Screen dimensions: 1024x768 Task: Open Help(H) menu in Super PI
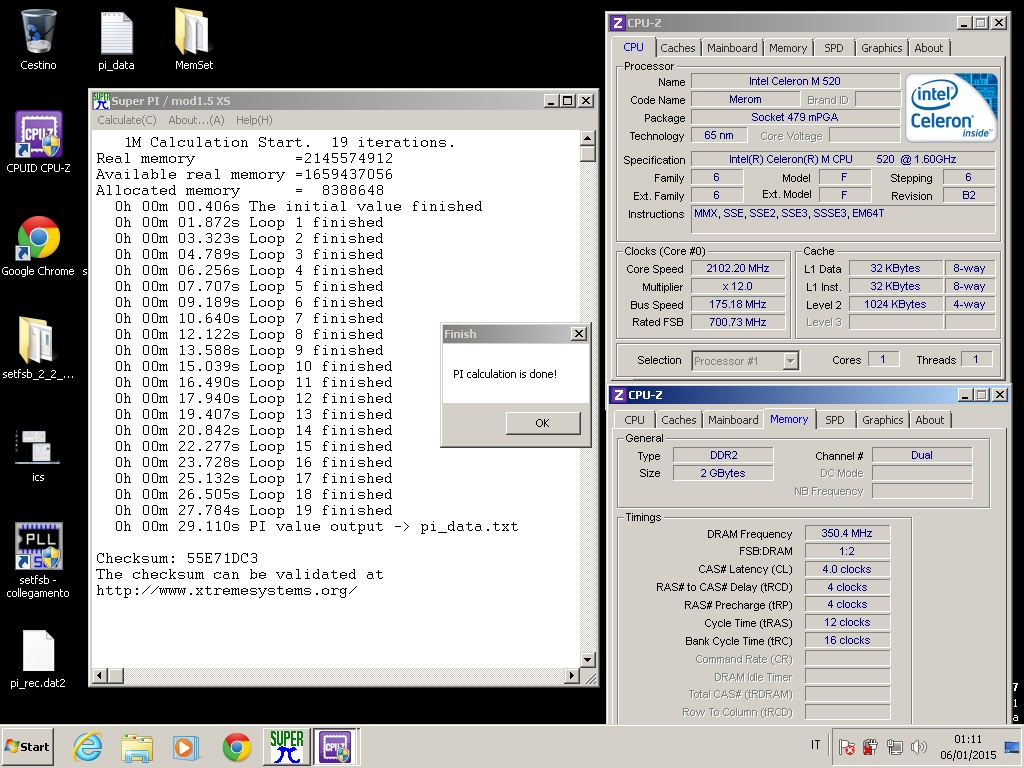click(254, 120)
